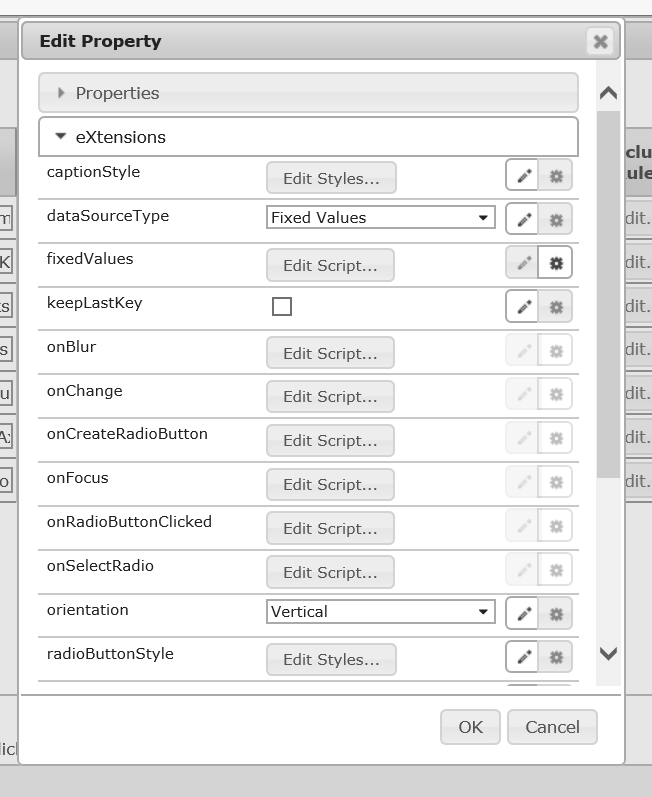Click the gear icon for orientation
The width and height of the screenshot is (652, 797).
[x=556, y=613]
